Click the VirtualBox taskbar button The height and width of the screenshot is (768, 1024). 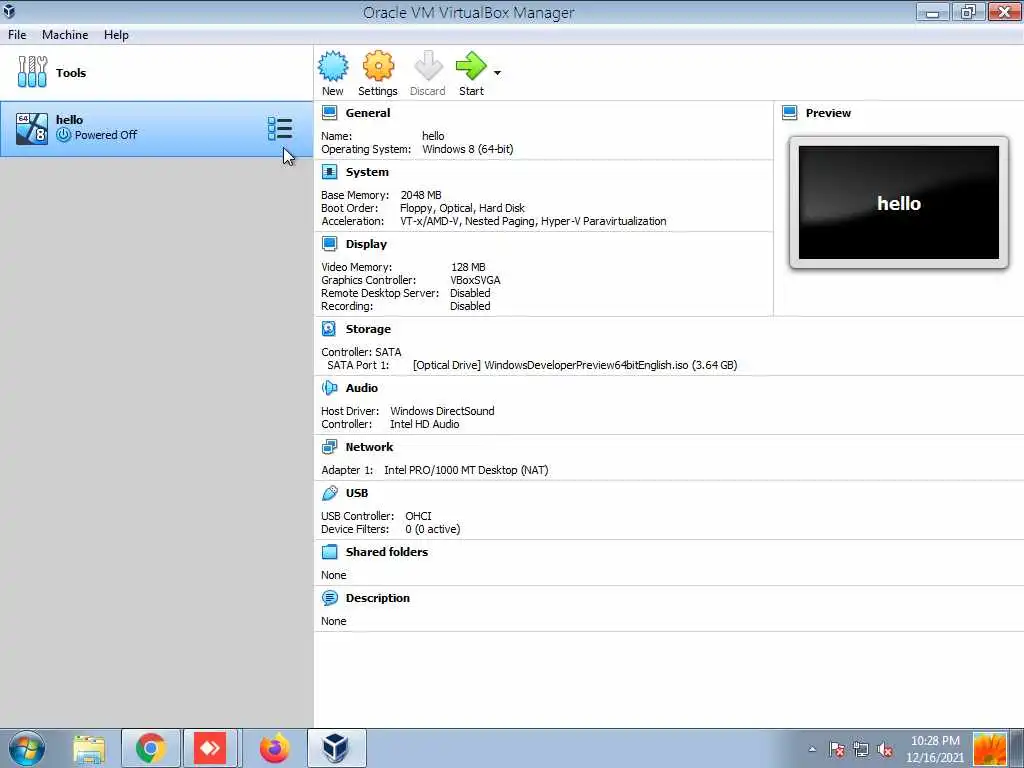336,748
